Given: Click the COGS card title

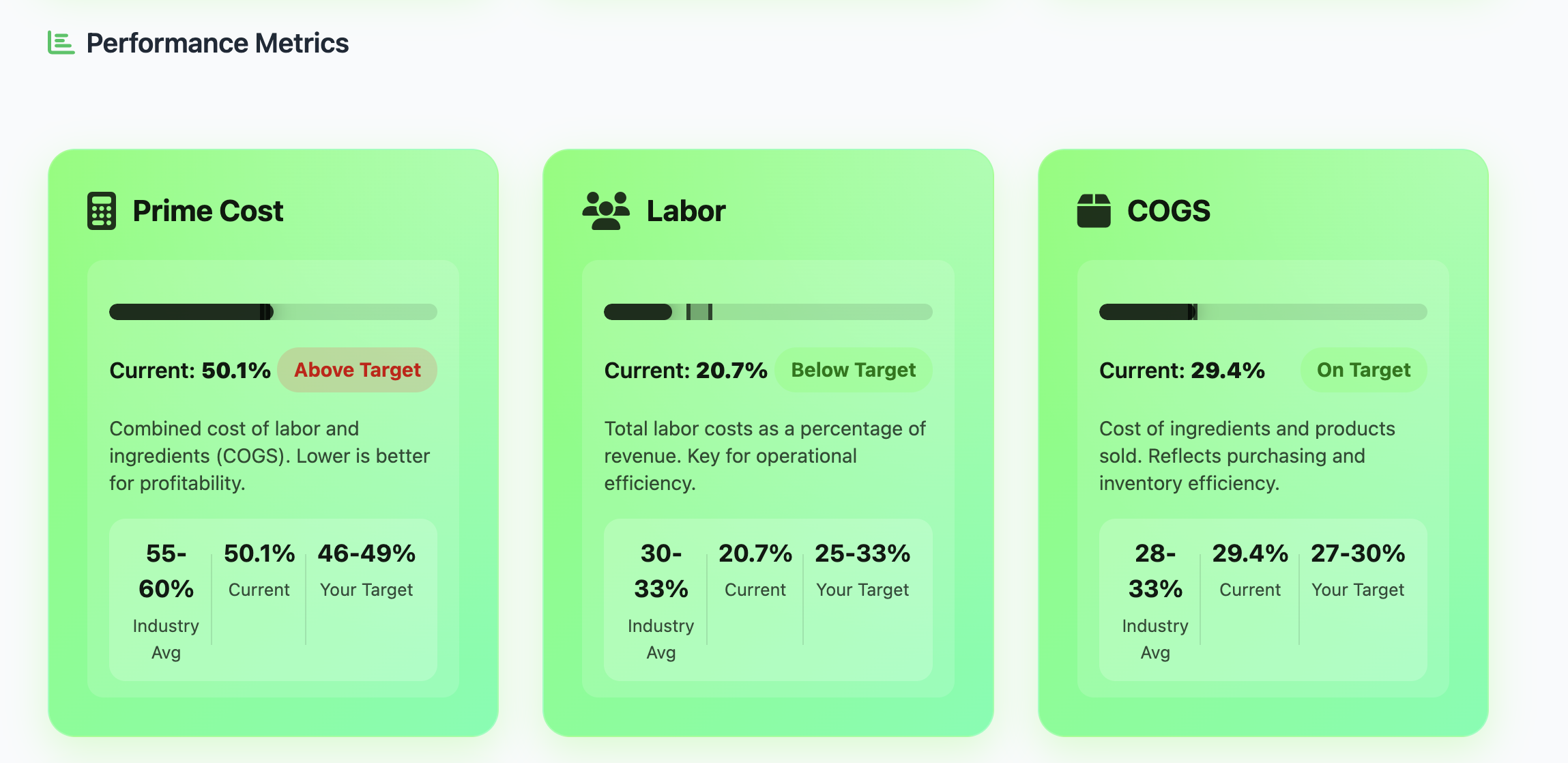Looking at the screenshot, I should pos(1169,211).
